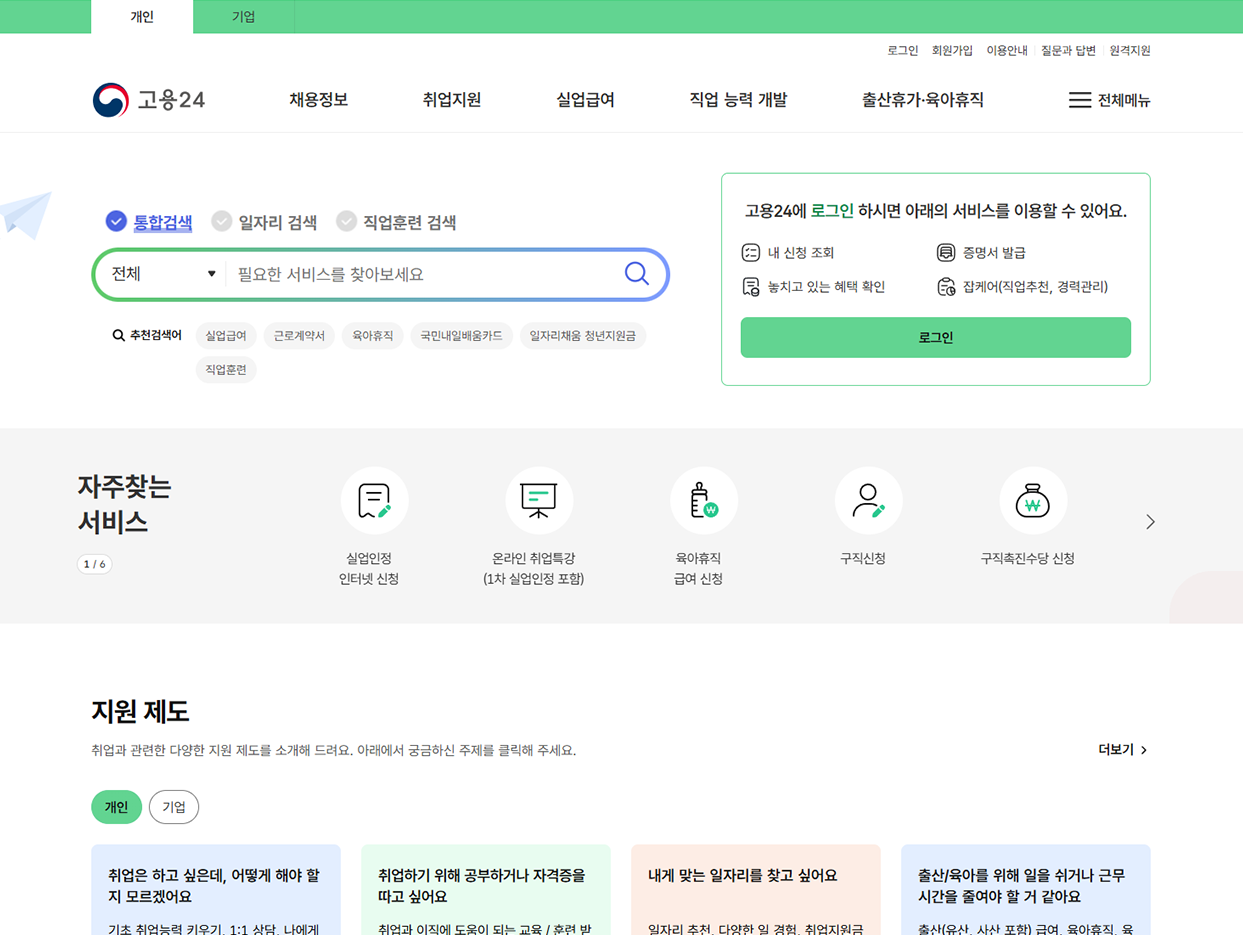Open the 질문과 답변 link
The height and width of the screenshot is (935, 1243).
pyautogui.click(x=1069, y=50)
